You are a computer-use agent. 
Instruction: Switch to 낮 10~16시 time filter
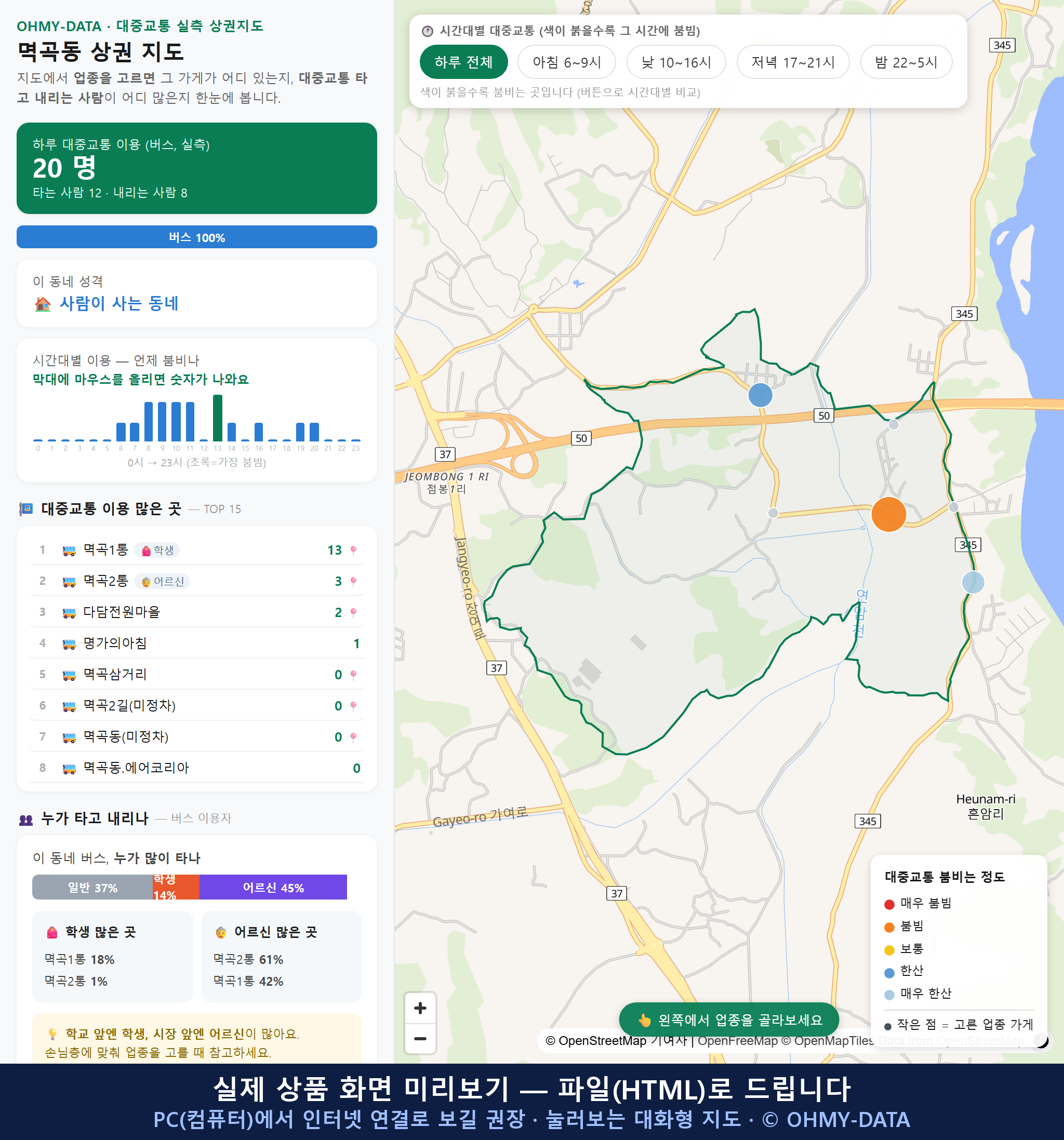676,62
